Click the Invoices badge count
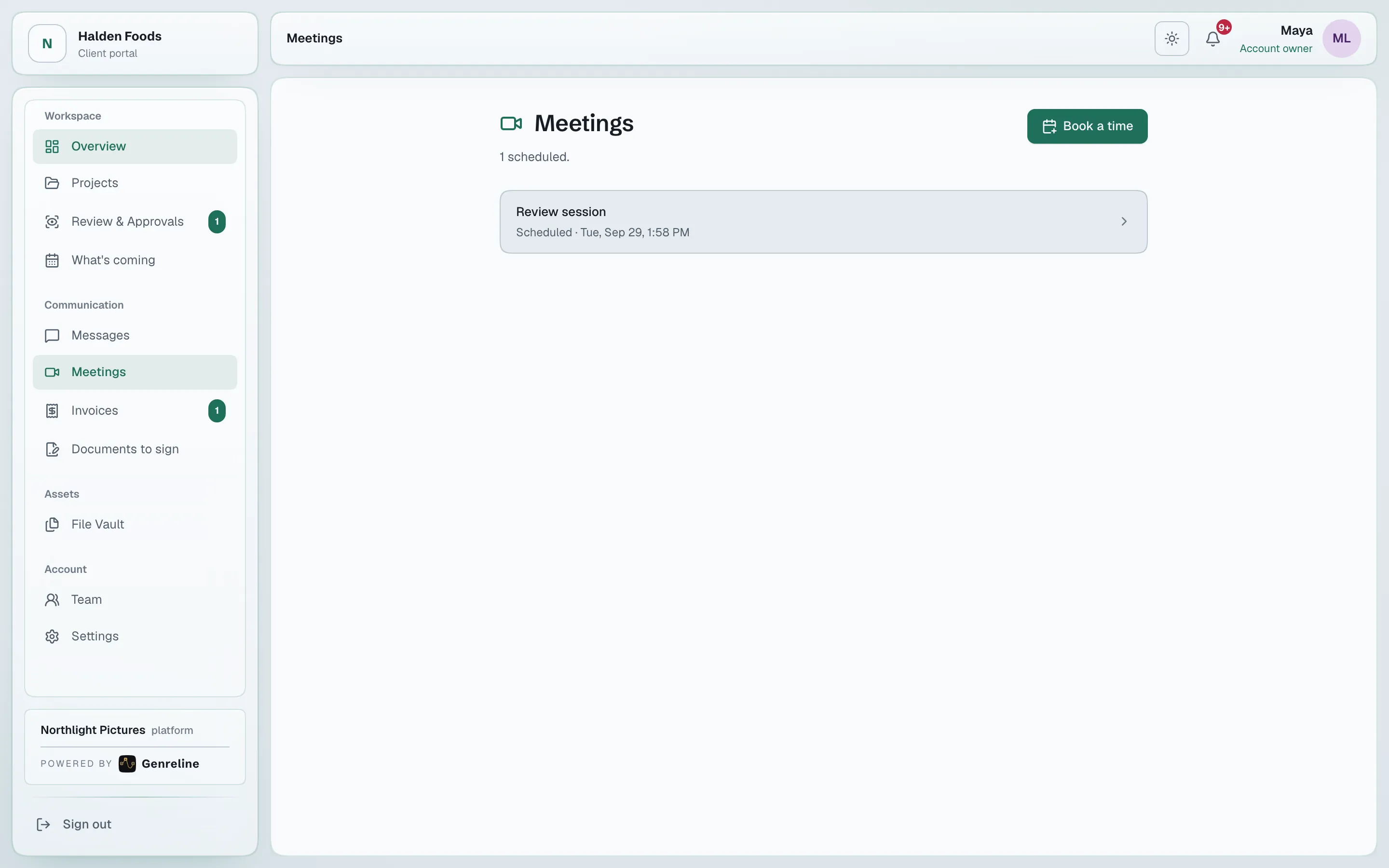 (217, 410)
